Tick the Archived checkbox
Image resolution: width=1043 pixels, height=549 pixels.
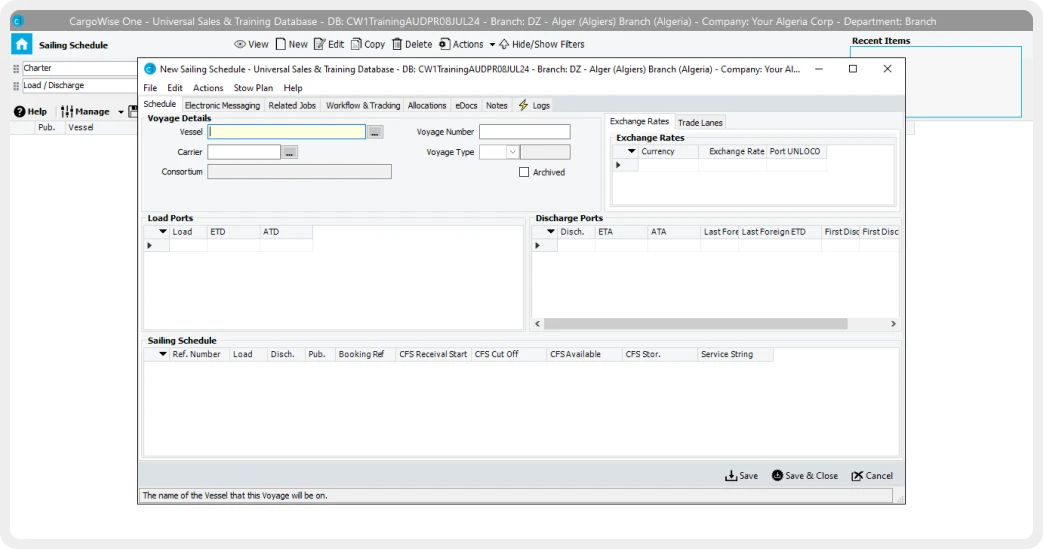[x=524, y=172]
